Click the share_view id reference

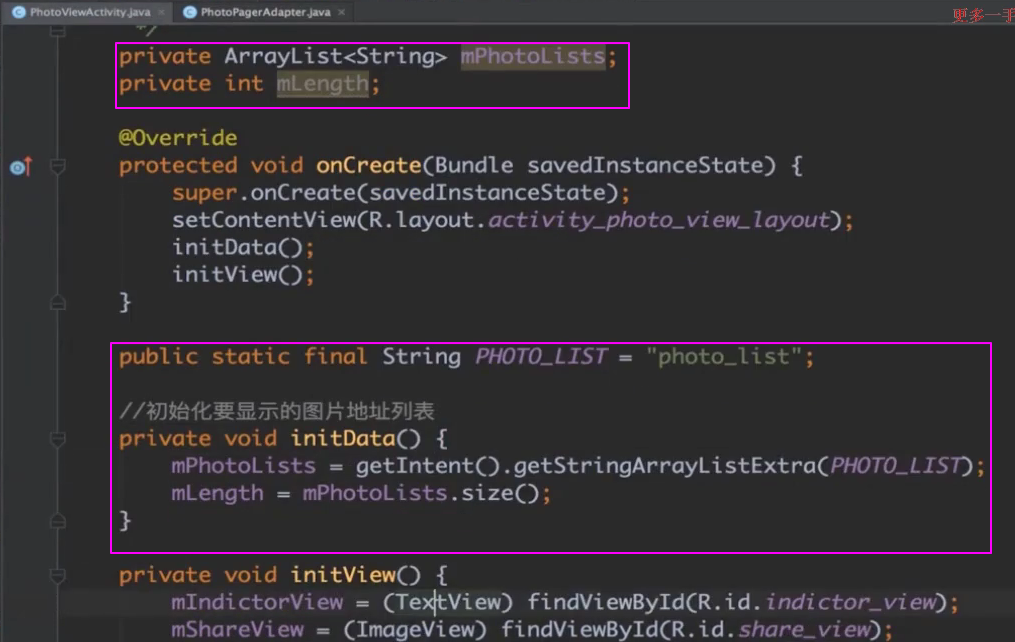[x=805, y=630]
